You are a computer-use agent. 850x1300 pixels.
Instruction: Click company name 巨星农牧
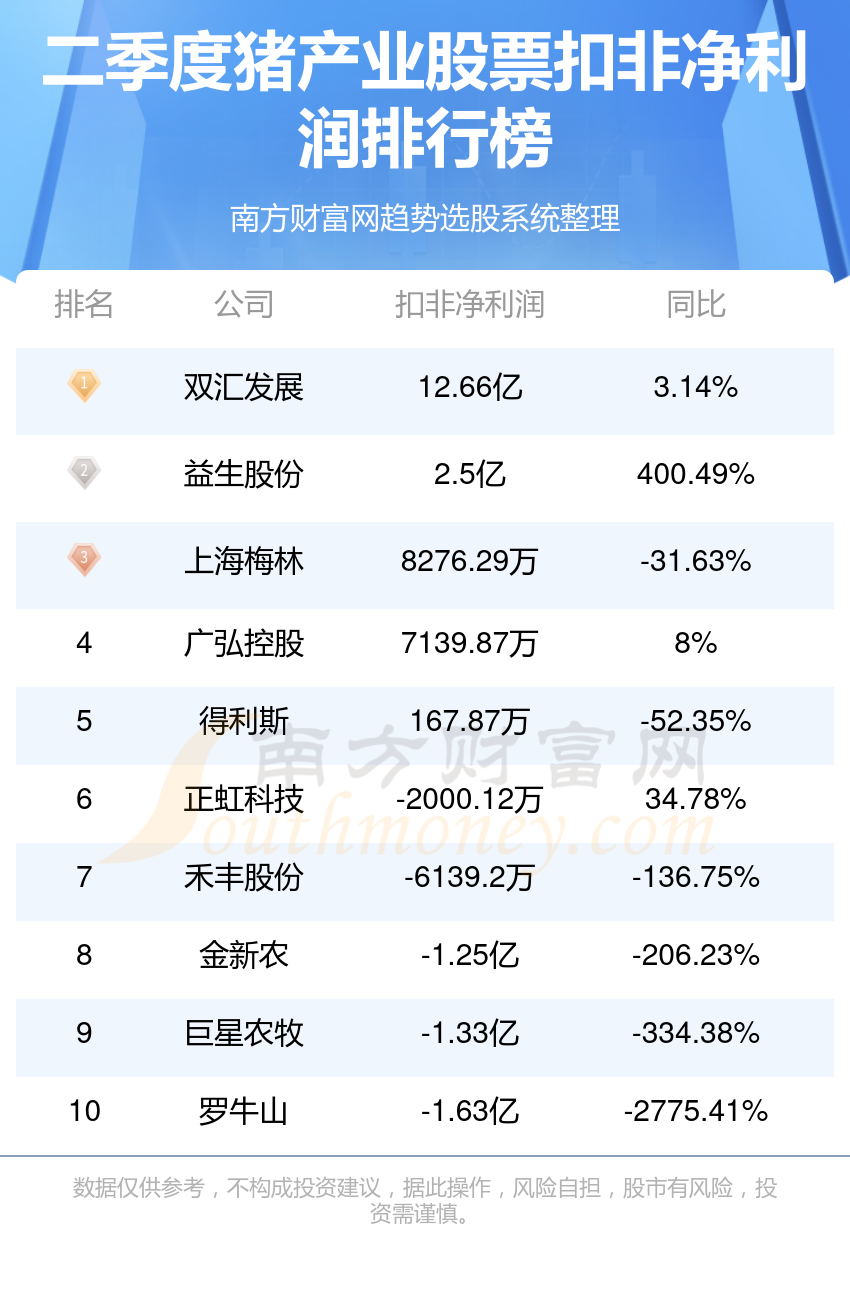244,1033
